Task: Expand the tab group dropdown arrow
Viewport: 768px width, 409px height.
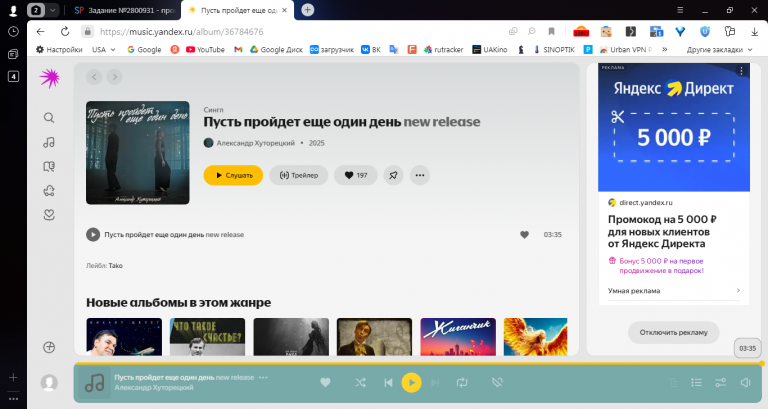Action: (52, 10)
